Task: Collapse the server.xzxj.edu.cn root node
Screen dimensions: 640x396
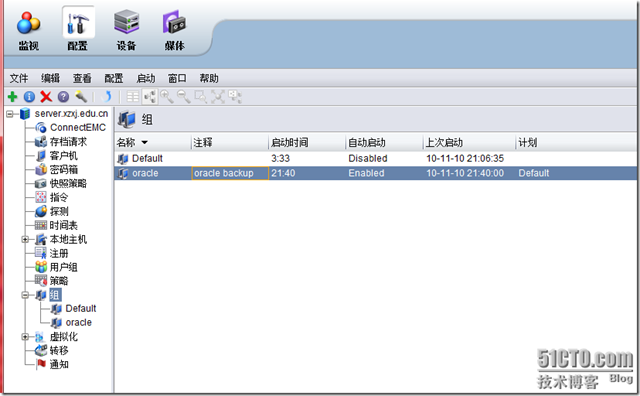Action: [10, 114]
